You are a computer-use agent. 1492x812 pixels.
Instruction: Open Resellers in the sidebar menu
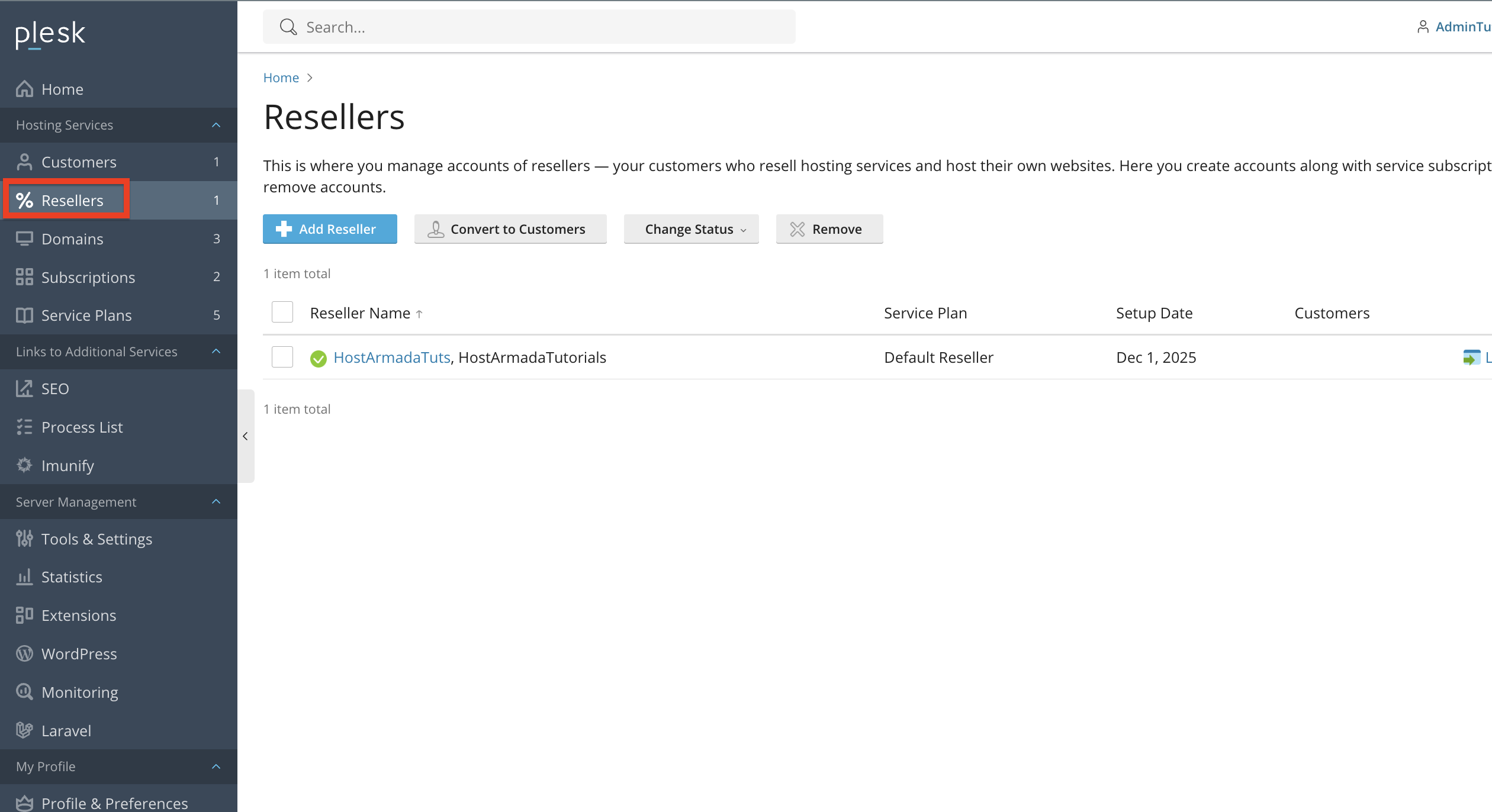118,200
